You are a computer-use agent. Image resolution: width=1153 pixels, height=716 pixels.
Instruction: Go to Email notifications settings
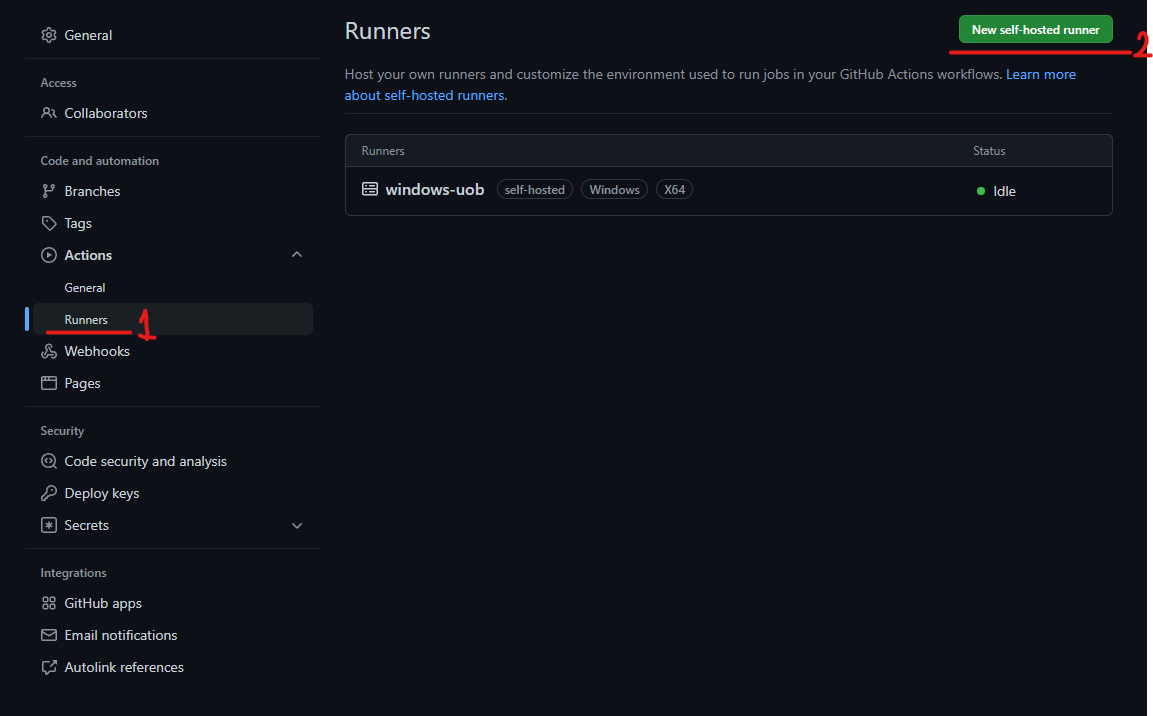pyautogui.click(x=120, y=635)
